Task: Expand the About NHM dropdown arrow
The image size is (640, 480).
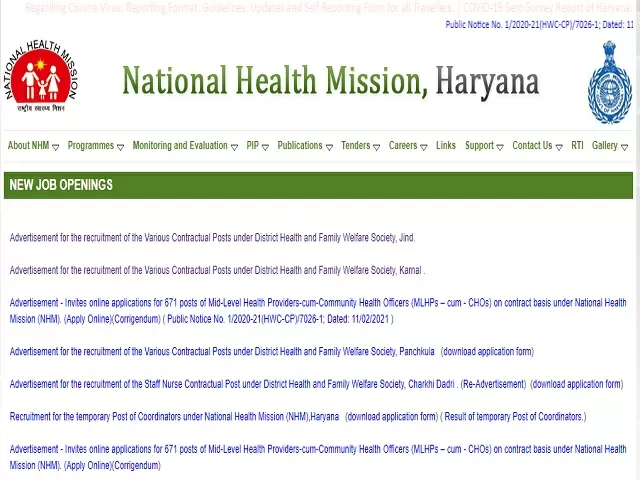Action: click(x=56, y=147)
